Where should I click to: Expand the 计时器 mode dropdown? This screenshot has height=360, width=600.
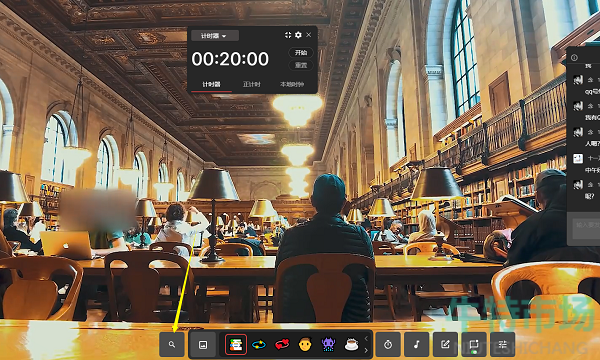215,36
